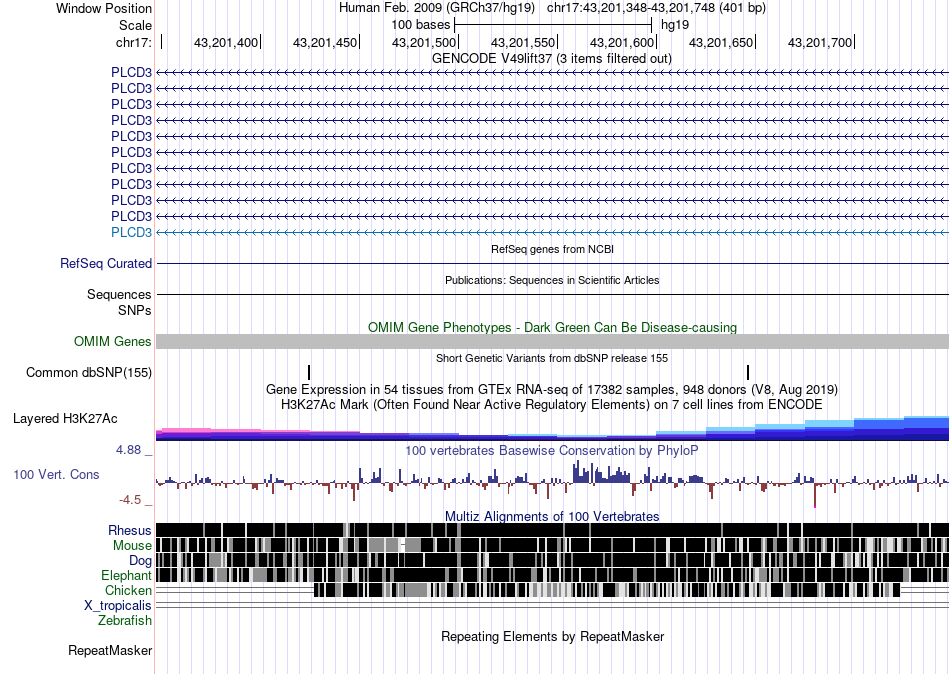Screen dimensions: 950x674
Task: Click the chr17: base position label
Action: [133, 42]
